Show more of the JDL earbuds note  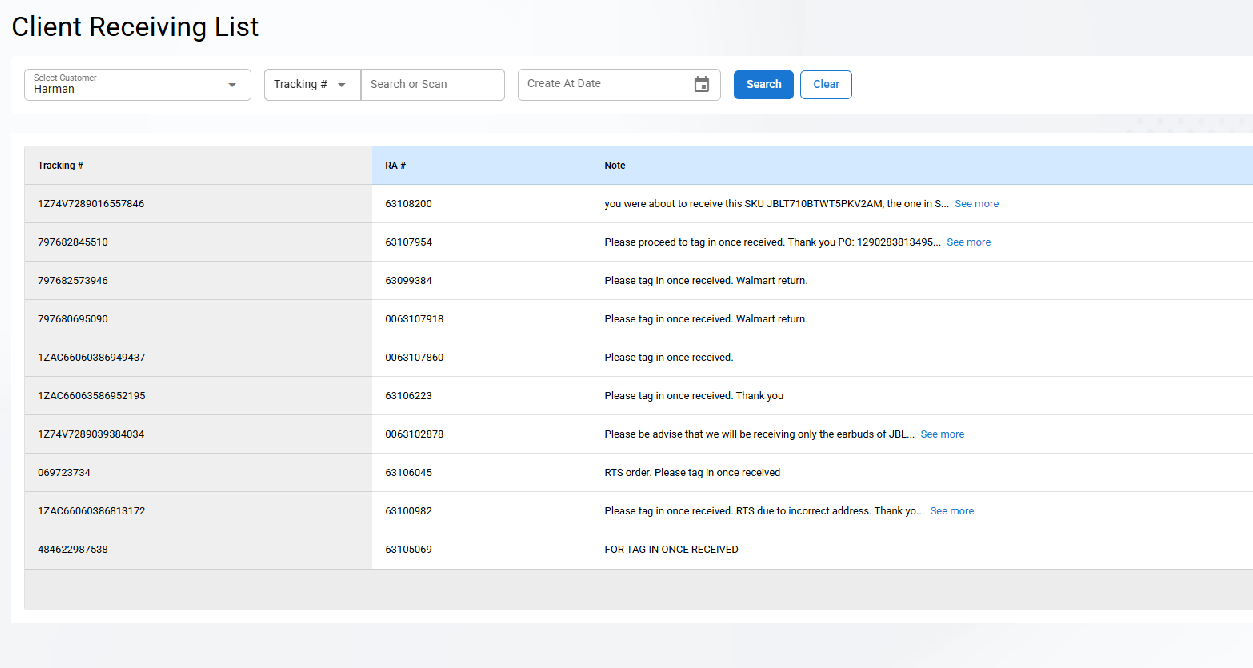pyautogui.click(x=942, y=434)
